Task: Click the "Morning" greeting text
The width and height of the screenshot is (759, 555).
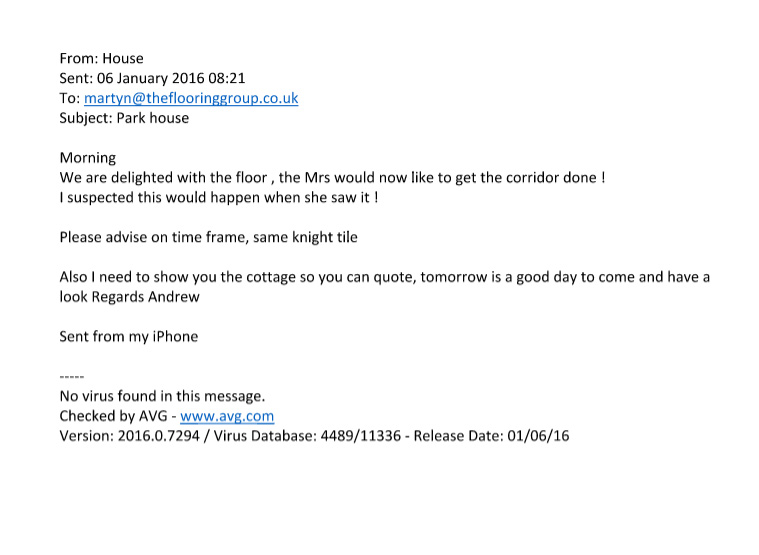Action: pos(88,158)
